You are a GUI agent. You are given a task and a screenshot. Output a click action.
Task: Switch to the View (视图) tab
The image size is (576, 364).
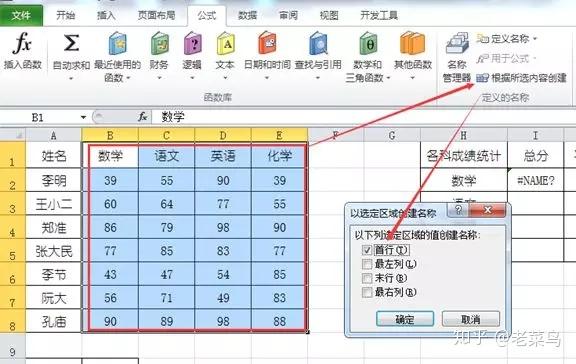(329, 15)
